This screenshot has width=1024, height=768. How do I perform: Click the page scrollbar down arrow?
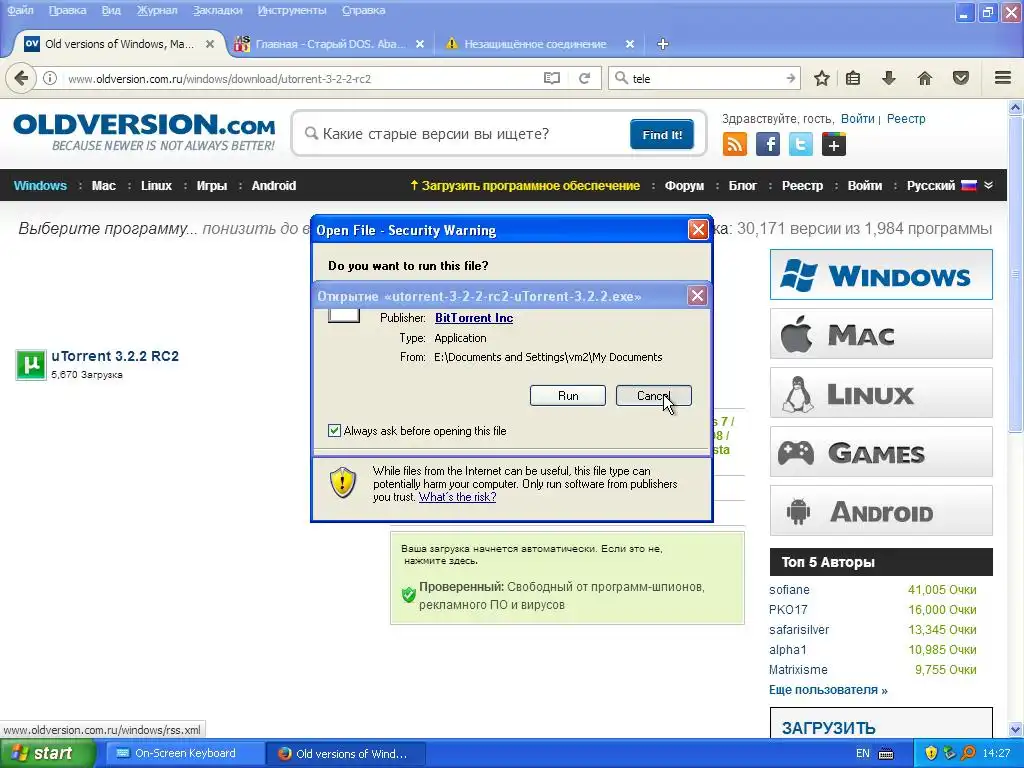click(x=1016, y=729)
